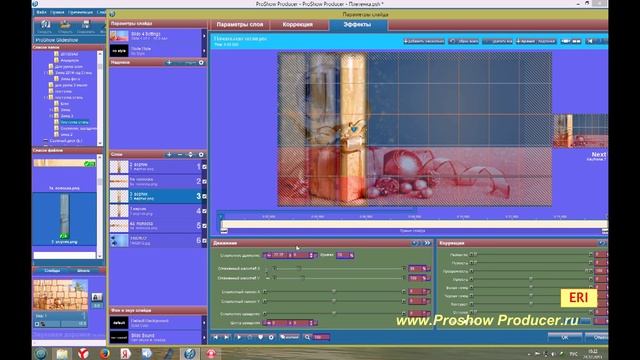Toggle the visibility checkbox of layer 6
The image size is (640, 360).
(204, 240)
